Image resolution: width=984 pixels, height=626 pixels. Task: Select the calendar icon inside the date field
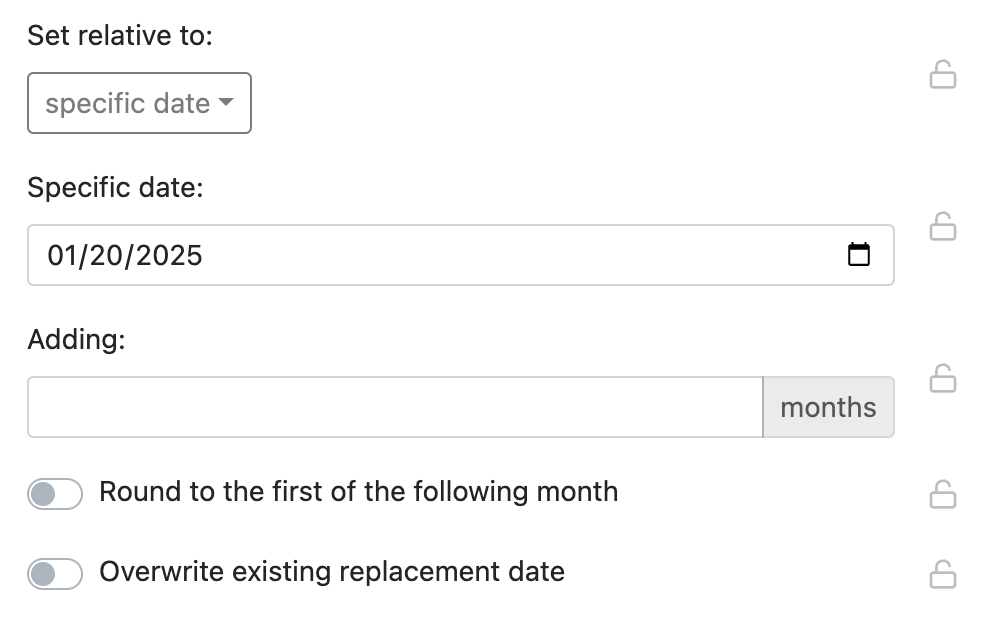[x=860, y=255]
